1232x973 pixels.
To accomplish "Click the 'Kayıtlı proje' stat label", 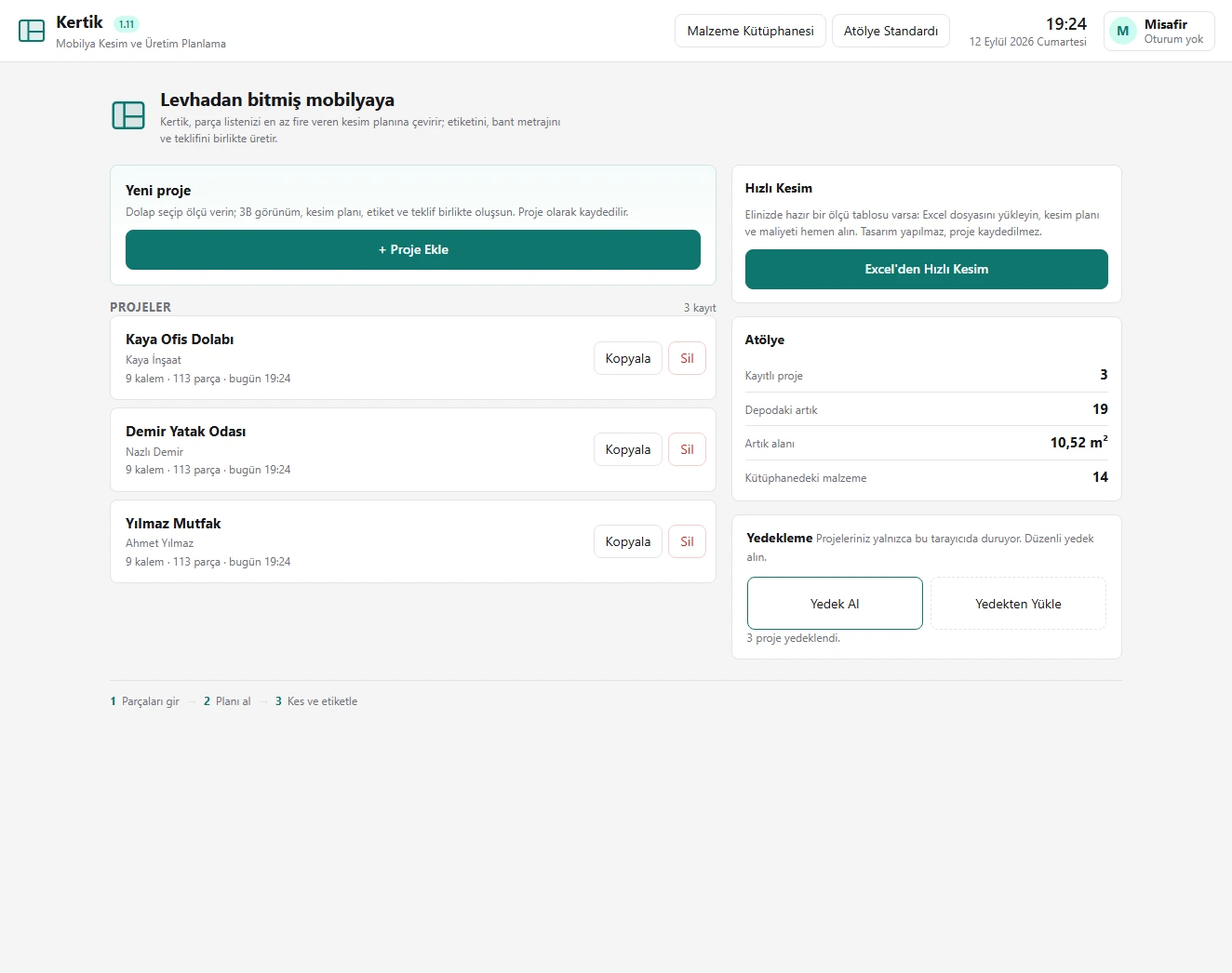I will pos(774,376).
